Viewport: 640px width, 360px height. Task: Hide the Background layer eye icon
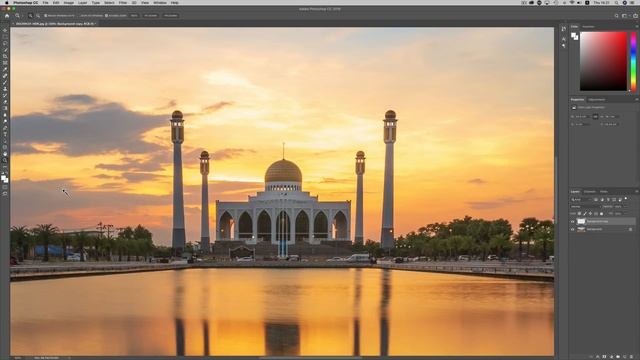[572, 229]
